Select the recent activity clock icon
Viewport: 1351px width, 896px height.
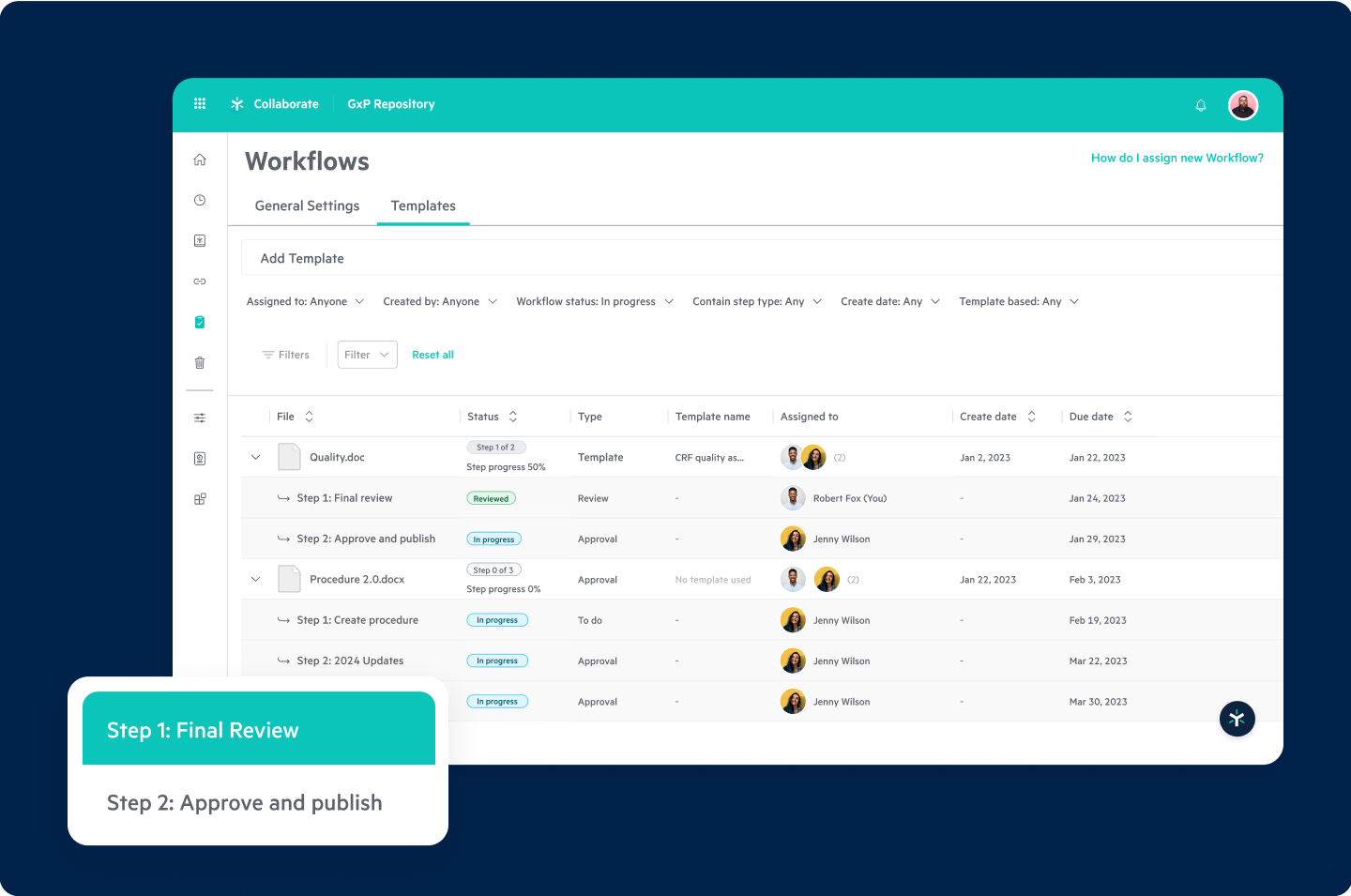click(x=199, y=200)
